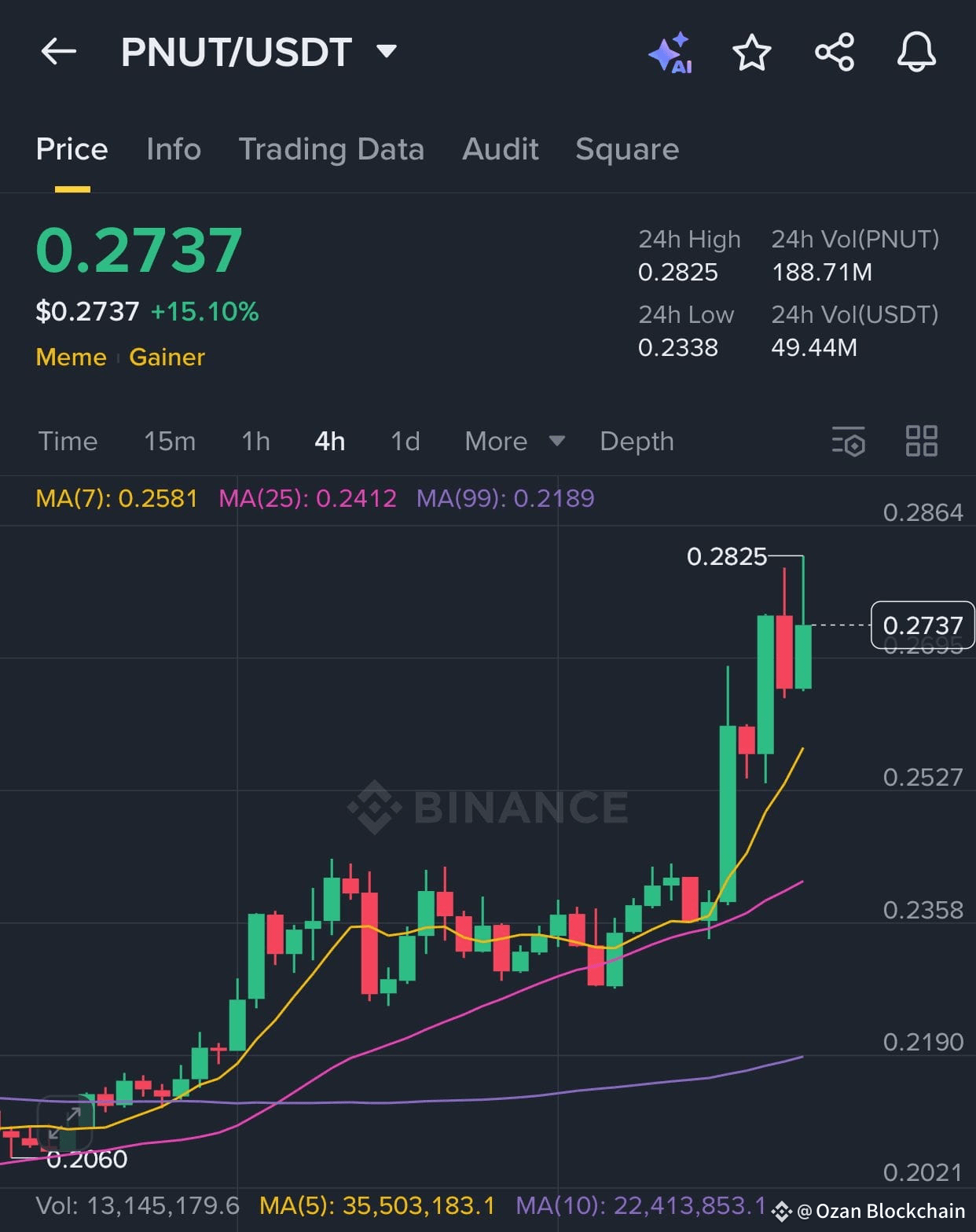Tap the large 0.2737 price
Image resolution: width=976 pixels, height=1232 pixels.
pyautogui.click(x=139, y=251)
